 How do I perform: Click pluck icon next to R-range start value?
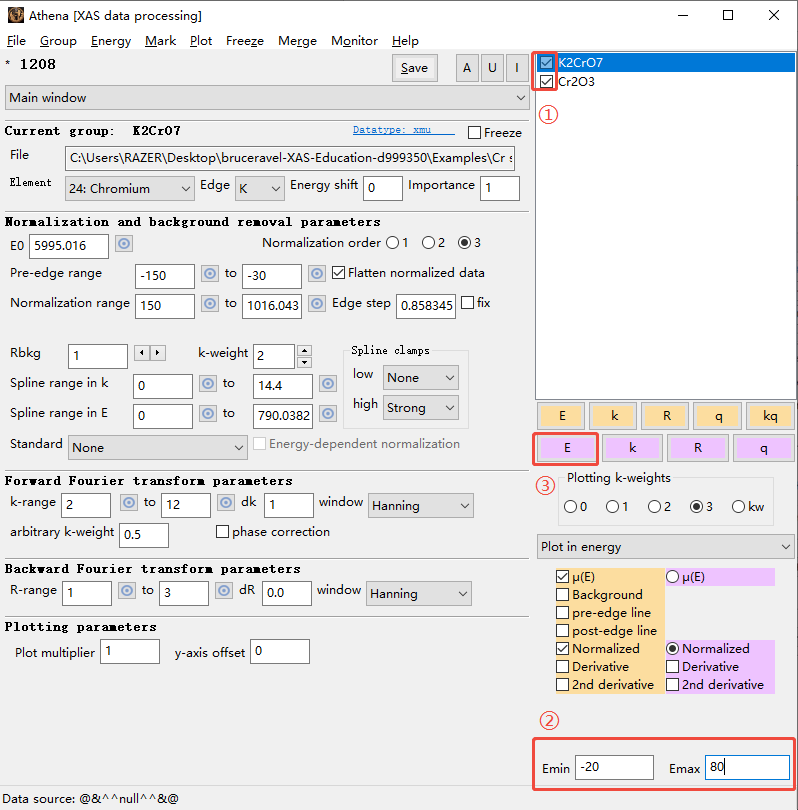[x=127, y=591]
